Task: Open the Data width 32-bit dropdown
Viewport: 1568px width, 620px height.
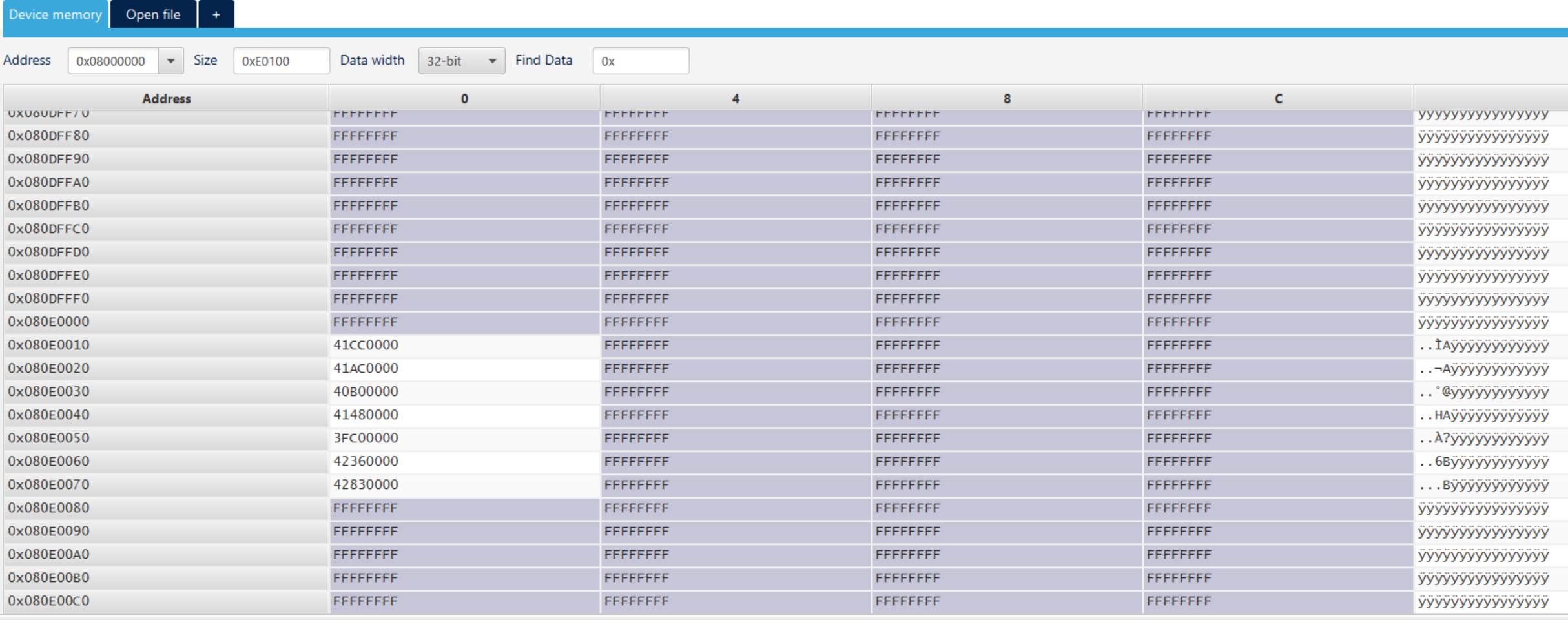Action: click(x=460, y=60)
